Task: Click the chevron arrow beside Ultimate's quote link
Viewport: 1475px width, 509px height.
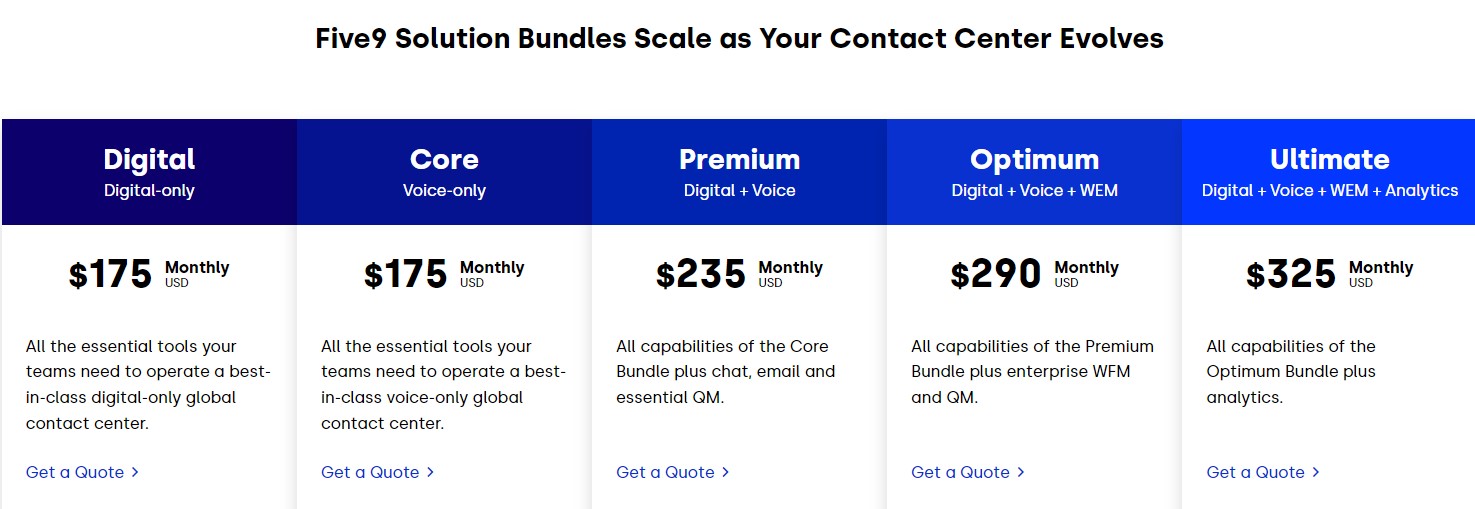Action: (1315, 472)
